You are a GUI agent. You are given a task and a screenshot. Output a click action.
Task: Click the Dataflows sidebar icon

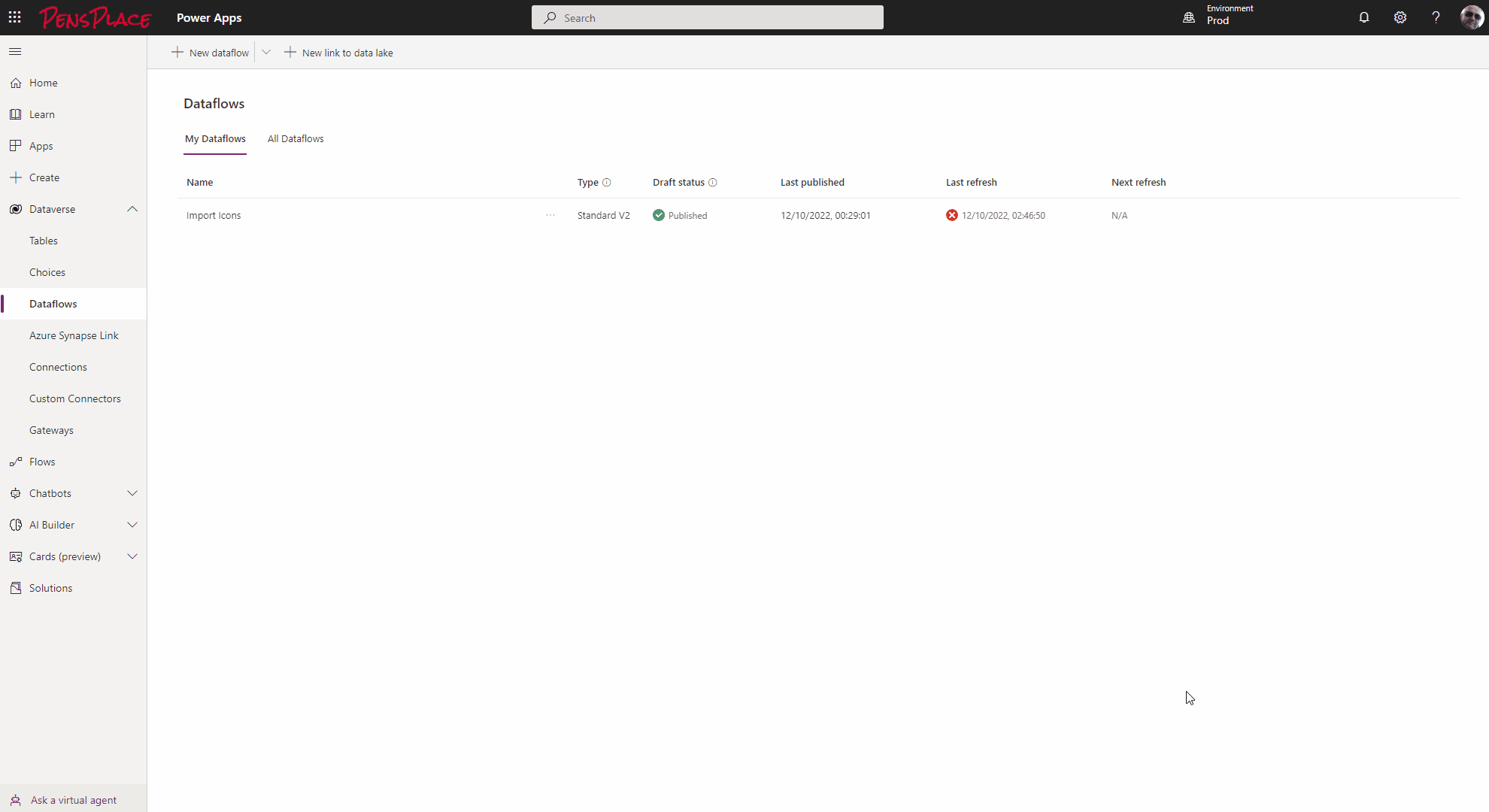[53, 303]
